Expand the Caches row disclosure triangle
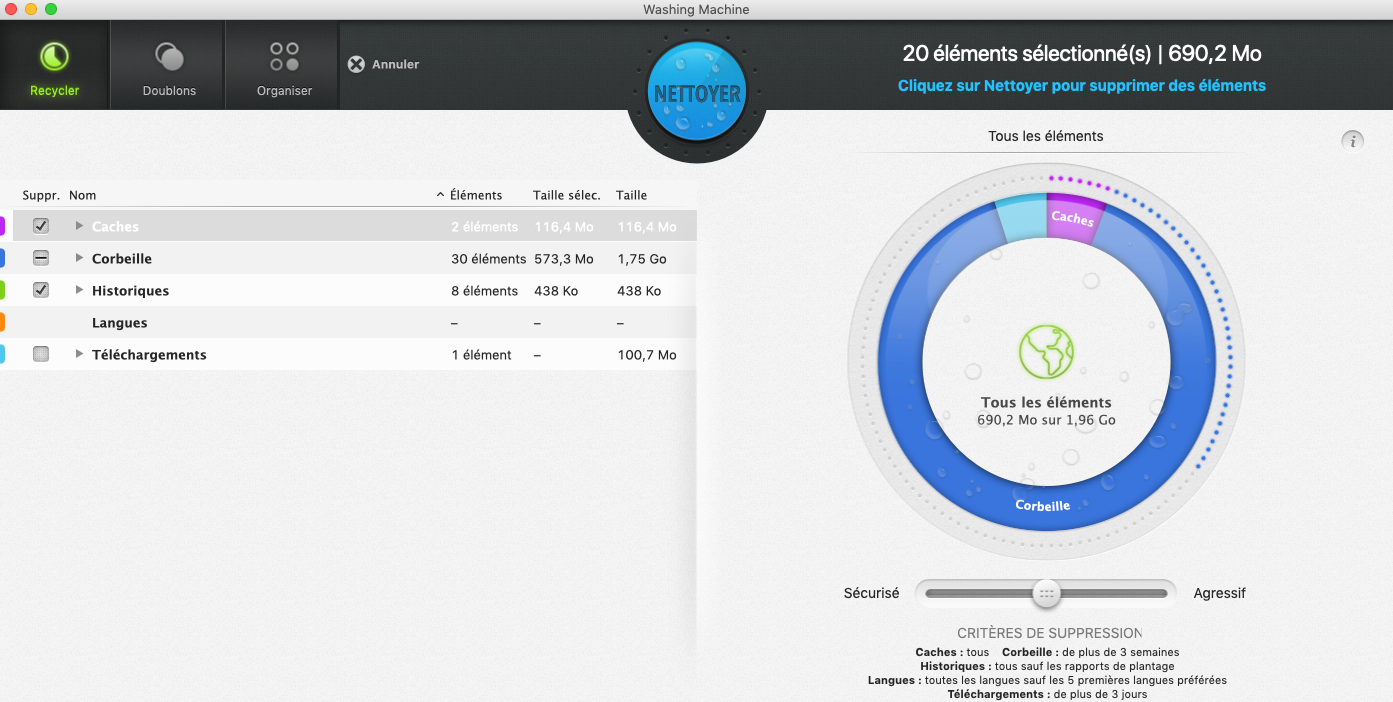1393x702 pixels. (x=80, y=226)
